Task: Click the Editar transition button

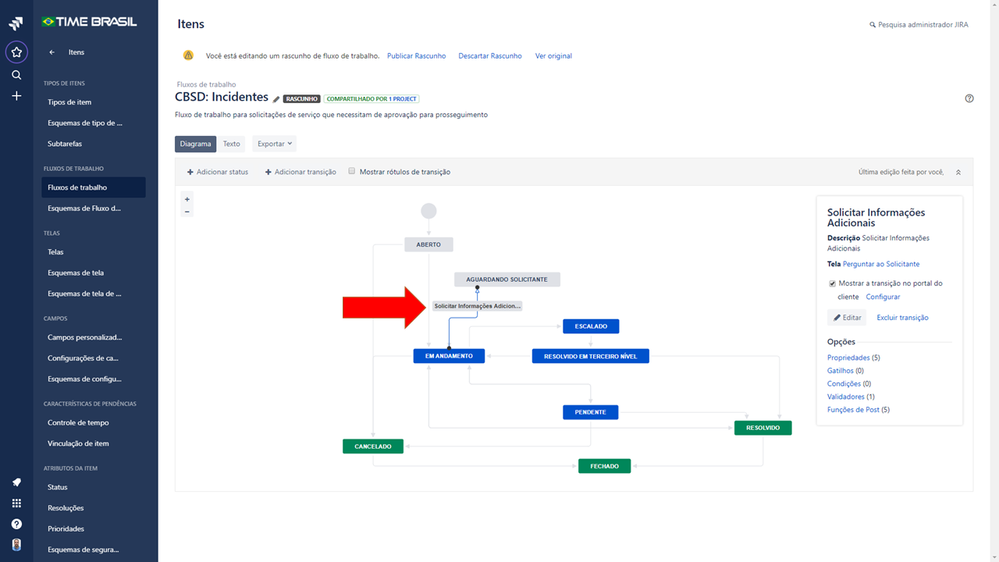Action: [847, 317]
